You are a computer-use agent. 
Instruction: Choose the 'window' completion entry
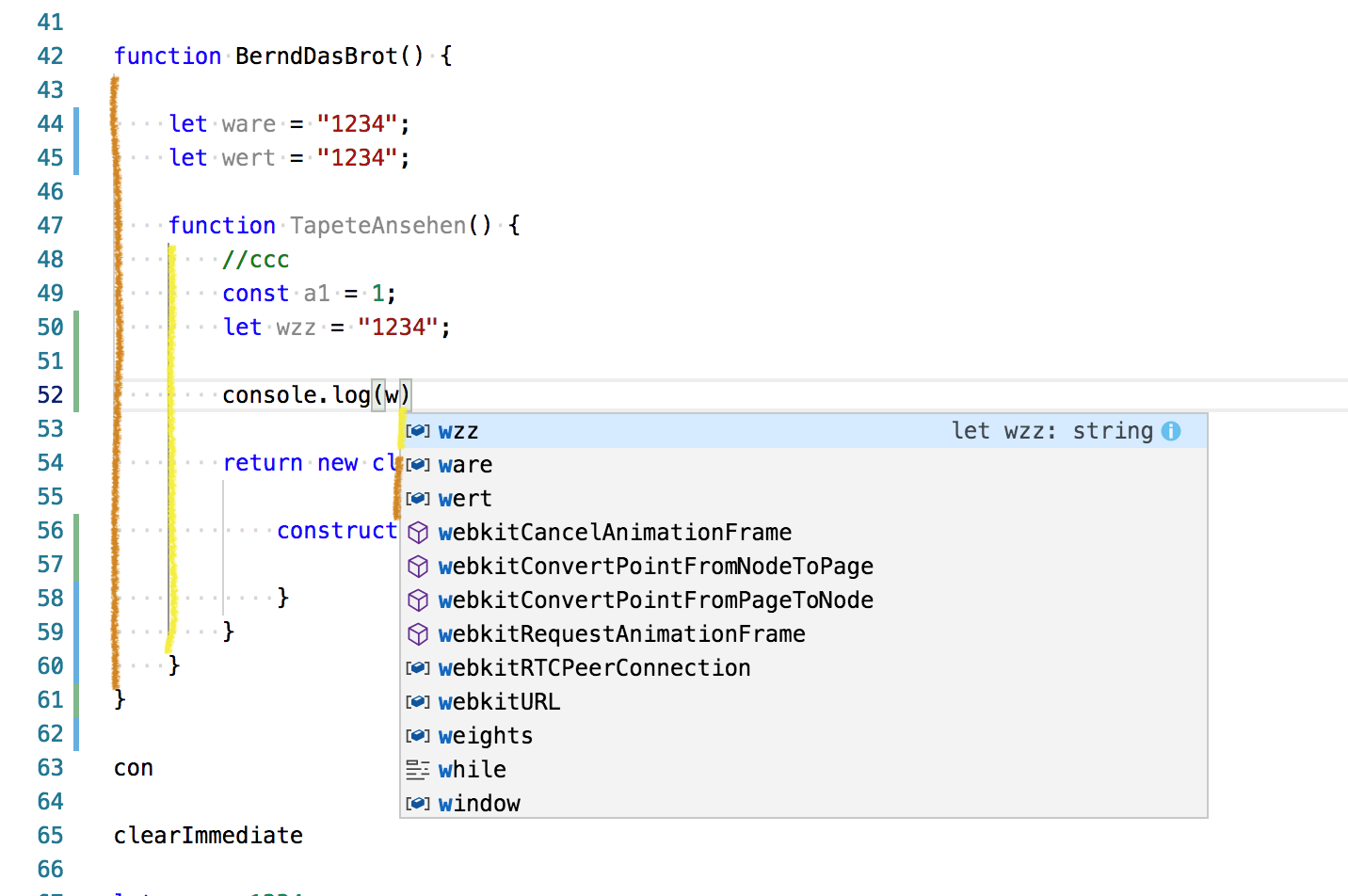[x=480, y=803]
